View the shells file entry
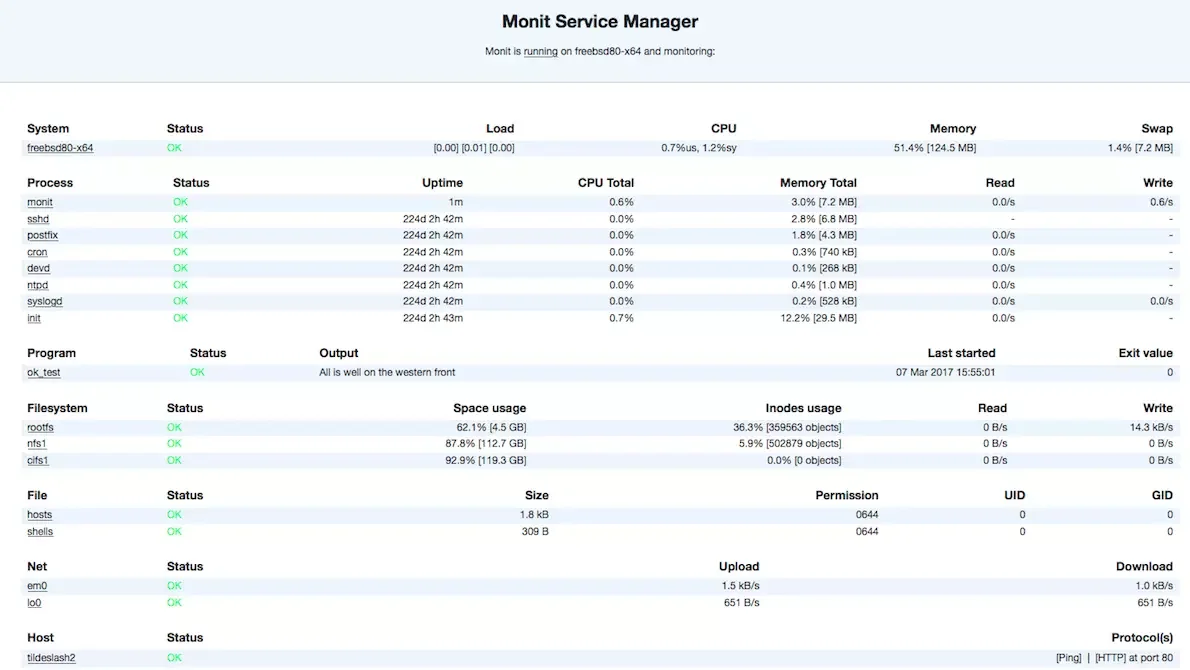The height and width of the screenshot is (670, 1190). tap(39, 531)
